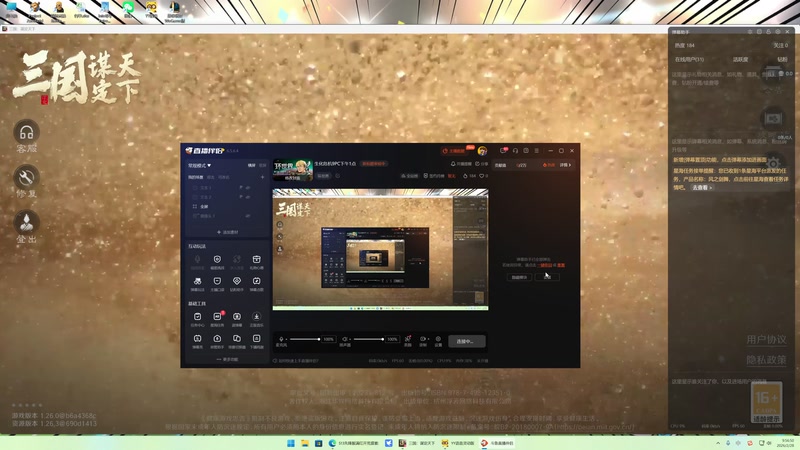Click the stream cover thumbnail

pyautogui.click(x=293, y=170)
